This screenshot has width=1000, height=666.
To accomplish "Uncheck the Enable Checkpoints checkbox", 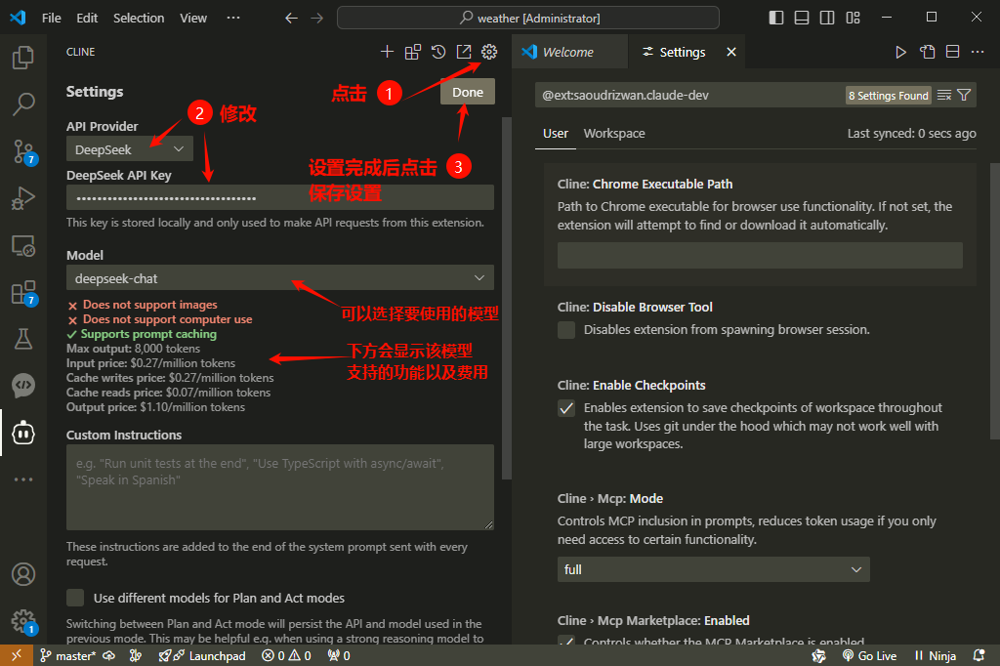I will tap(567, 408).
